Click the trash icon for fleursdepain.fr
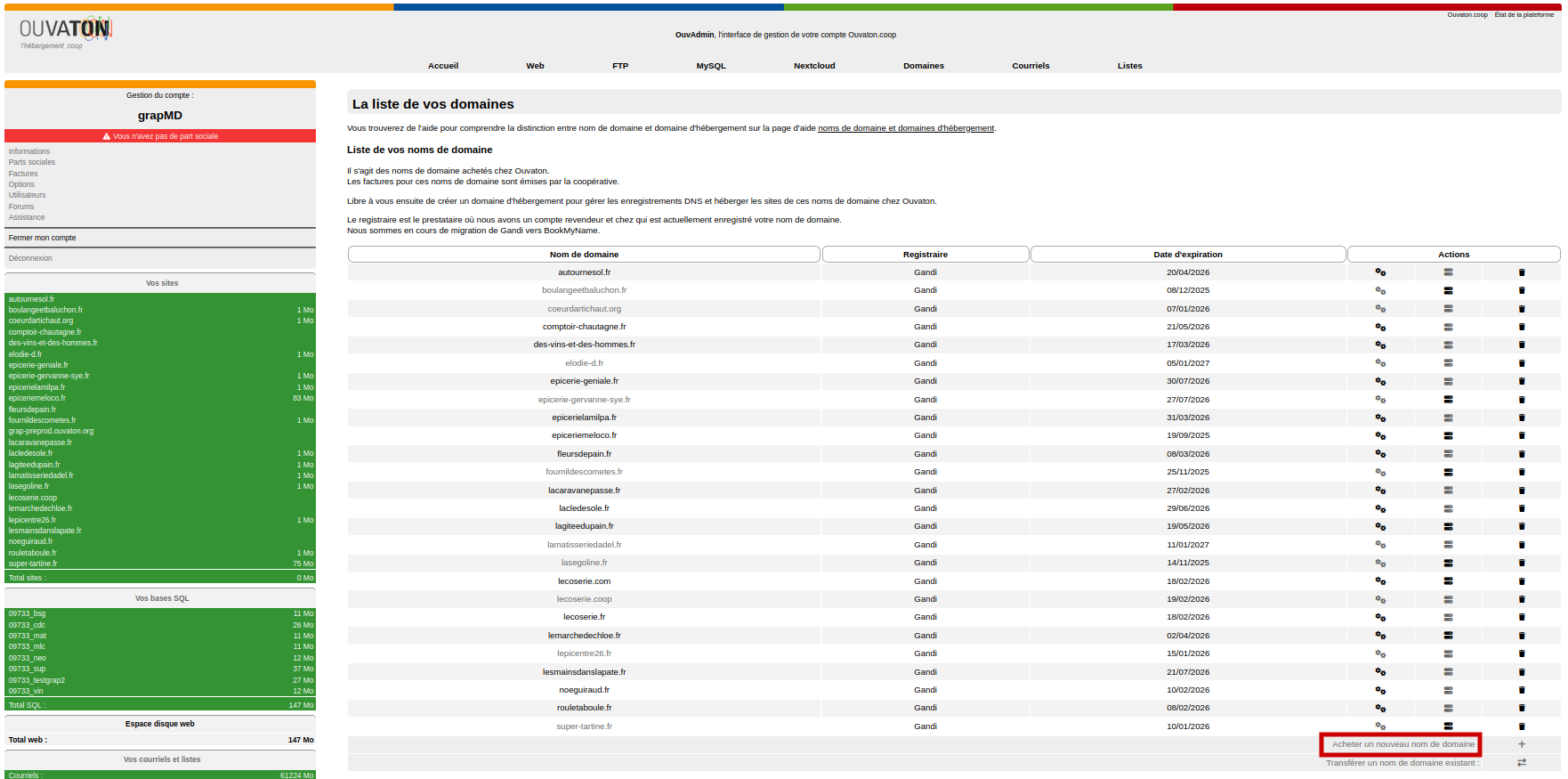 [1522, 454]
